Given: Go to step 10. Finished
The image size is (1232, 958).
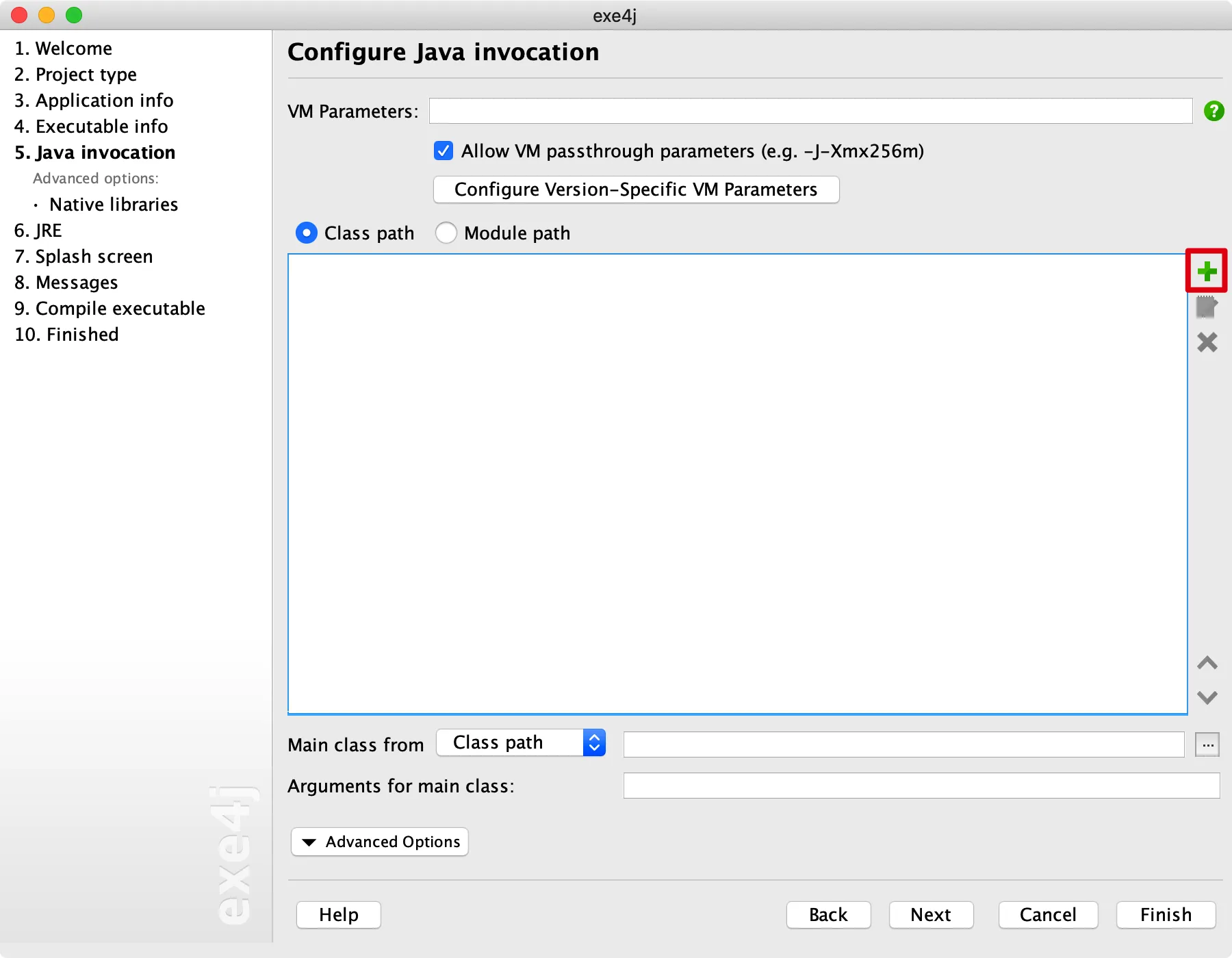Looking at the screenshot, I should [x=66, y=335].
